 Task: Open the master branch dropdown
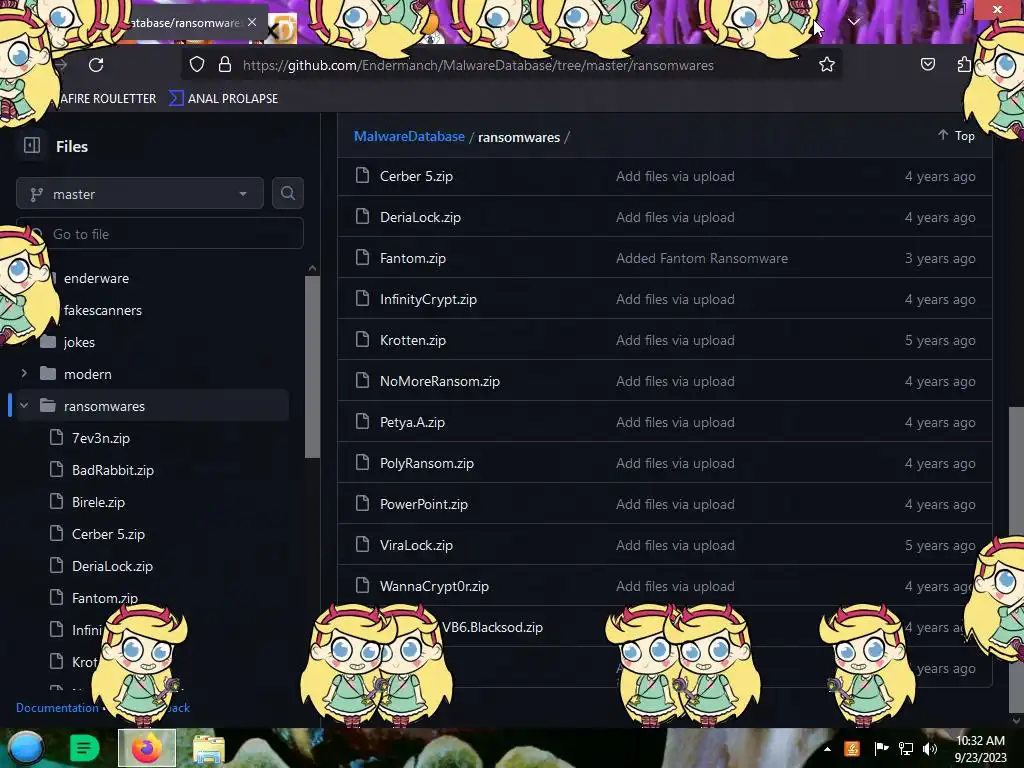[140, 193]
